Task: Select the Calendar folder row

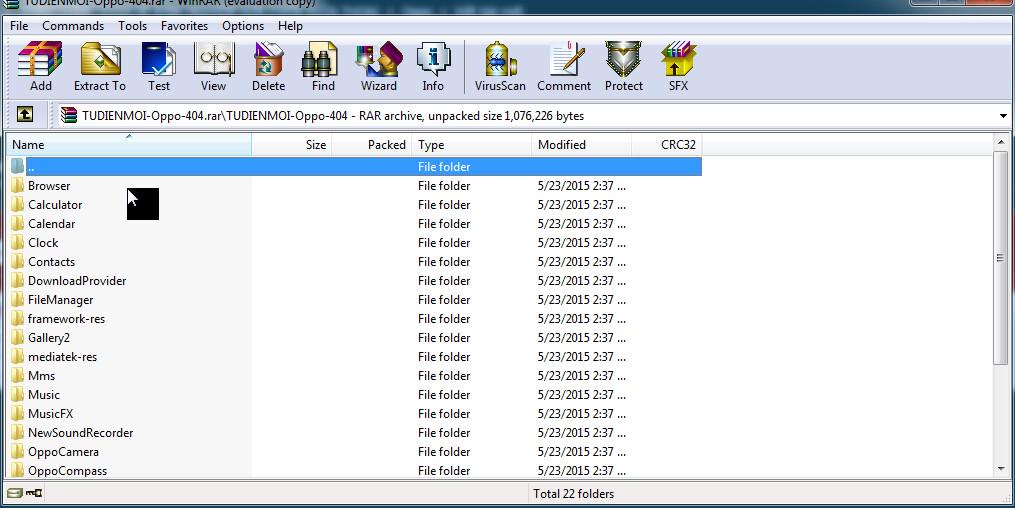Action: point(354,223)
